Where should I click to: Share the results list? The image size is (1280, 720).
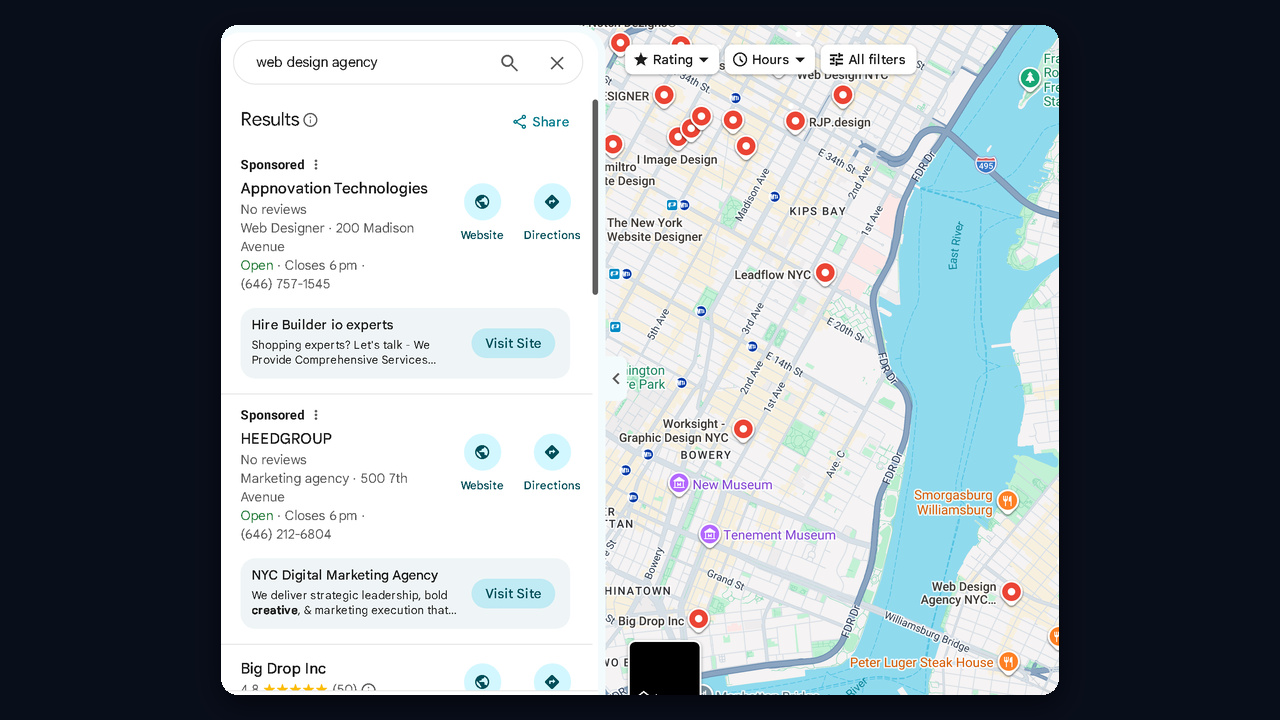[541, 122]
